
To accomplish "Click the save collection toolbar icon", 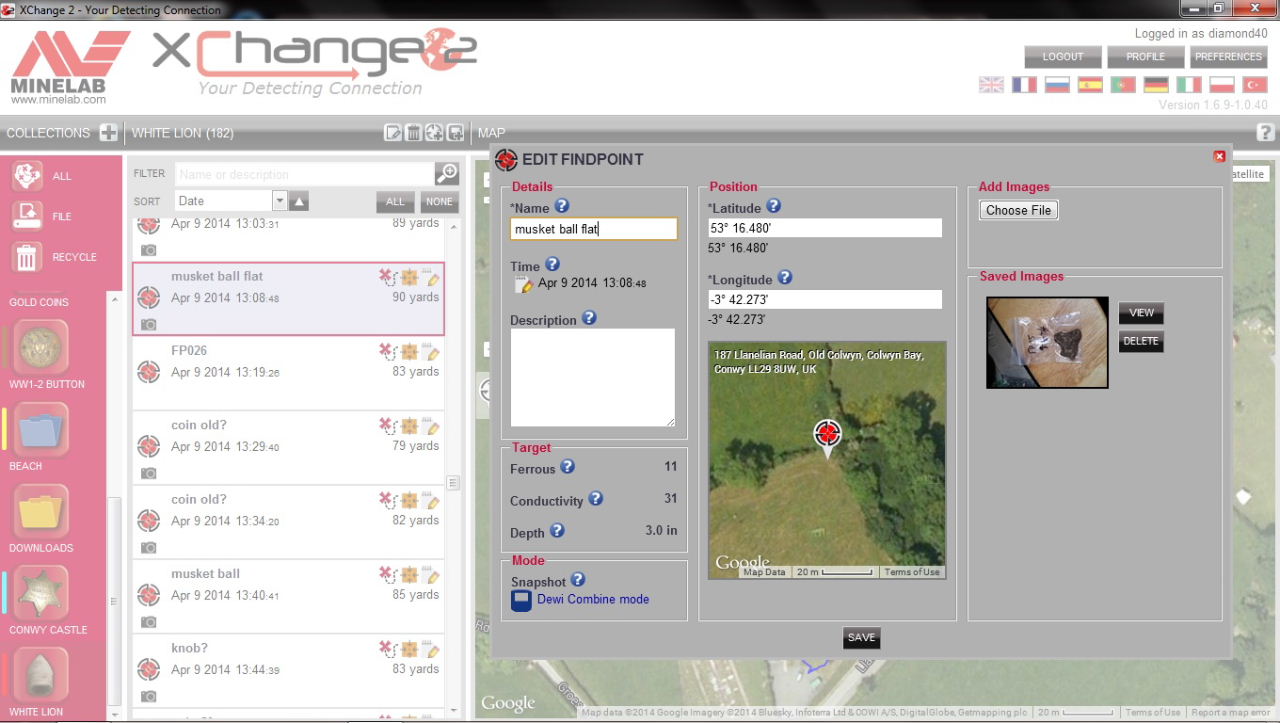I will coord(455,133).
